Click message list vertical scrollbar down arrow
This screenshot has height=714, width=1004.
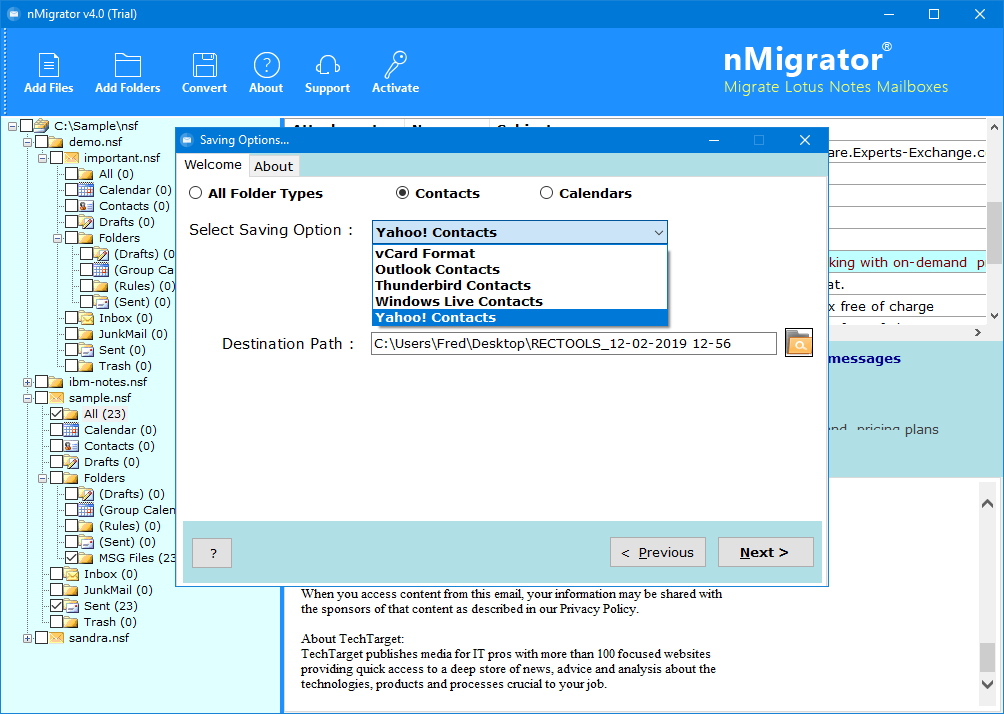[994, 316]
